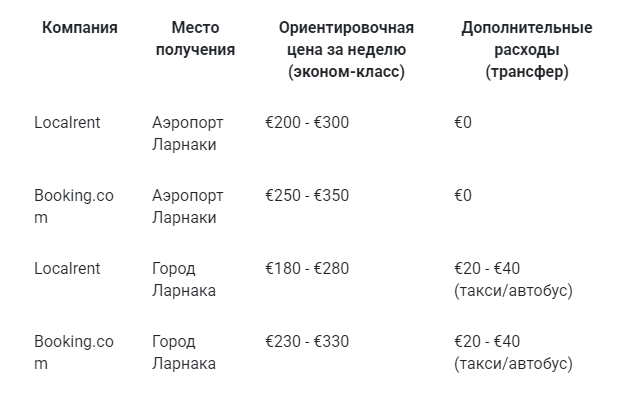Click the Дополнительные расходы (трансфер) header
This screenshot has width=635, height=394.
526,50
